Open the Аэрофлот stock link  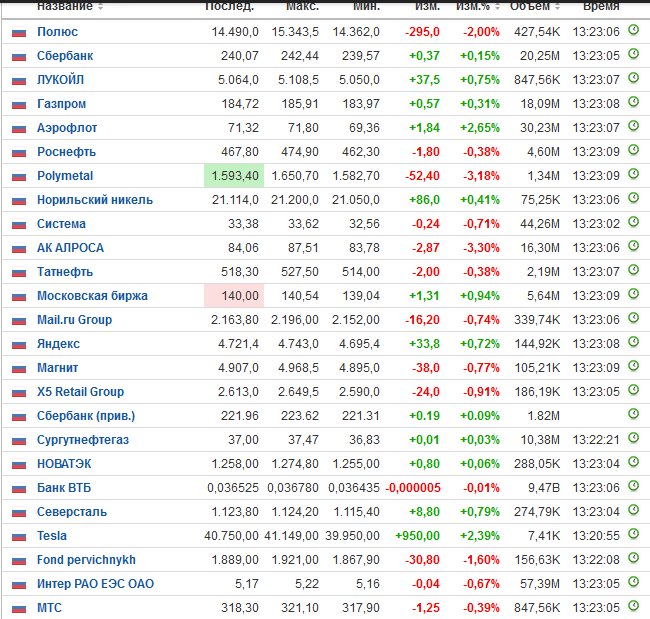pyautogui.click(x=67, y=128)
